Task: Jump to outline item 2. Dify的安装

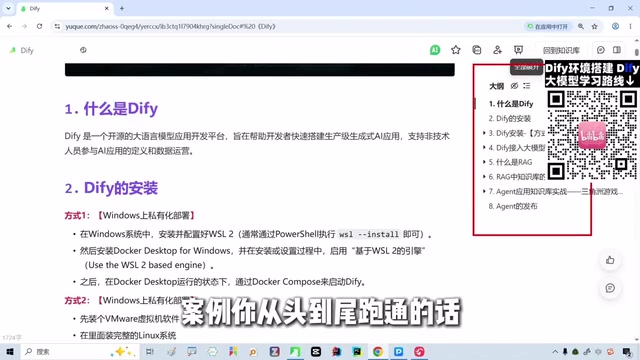Action: pos(510,118)
